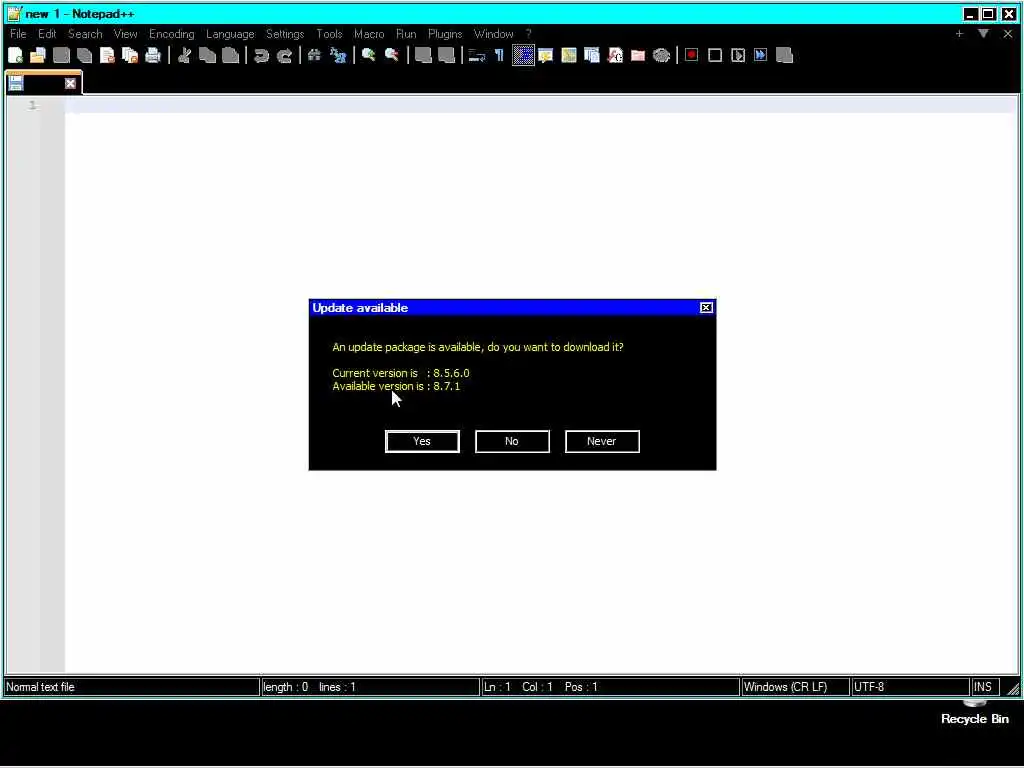Open the Document List toolbar icon
1024x768 pixels.
click(592, 56)
